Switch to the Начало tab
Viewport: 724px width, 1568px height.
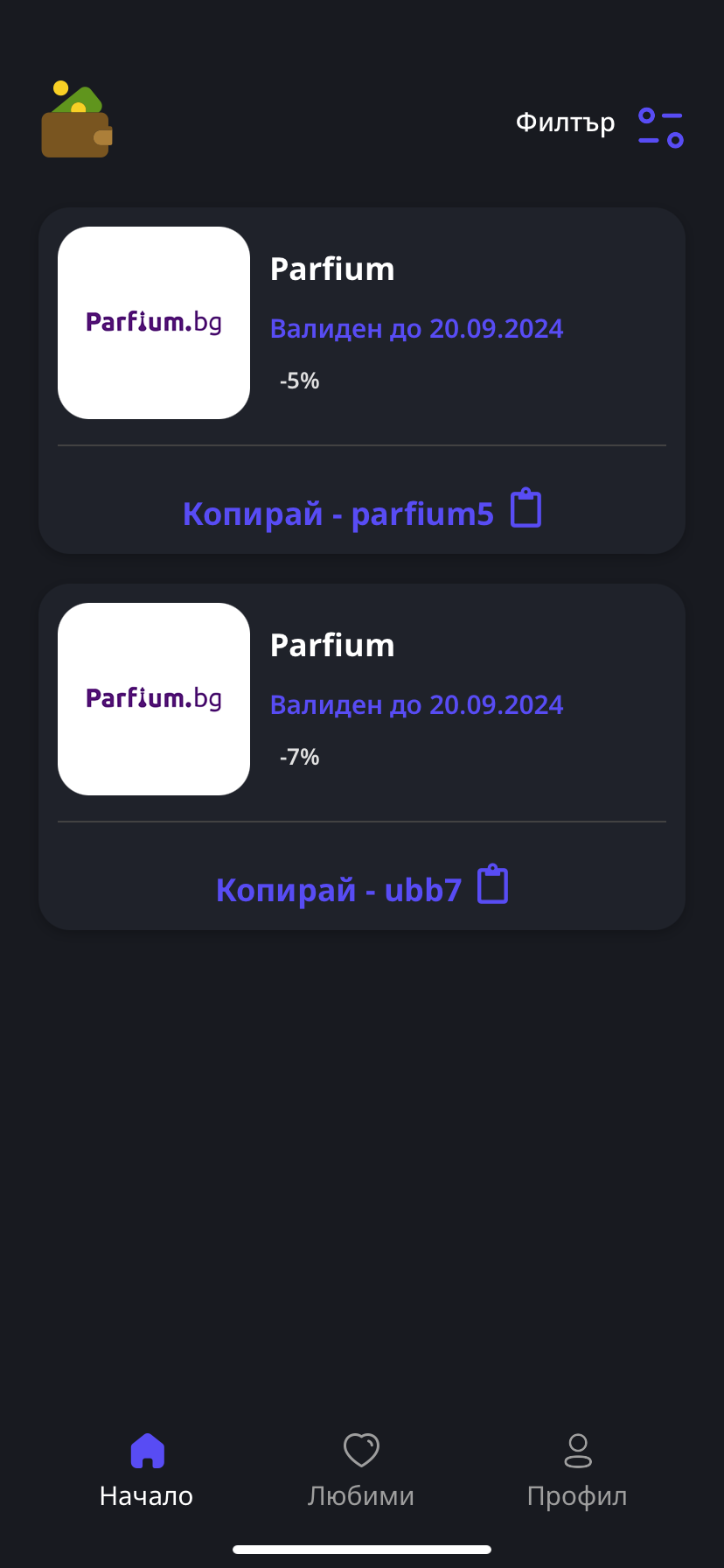click(x=146, y=1495)
